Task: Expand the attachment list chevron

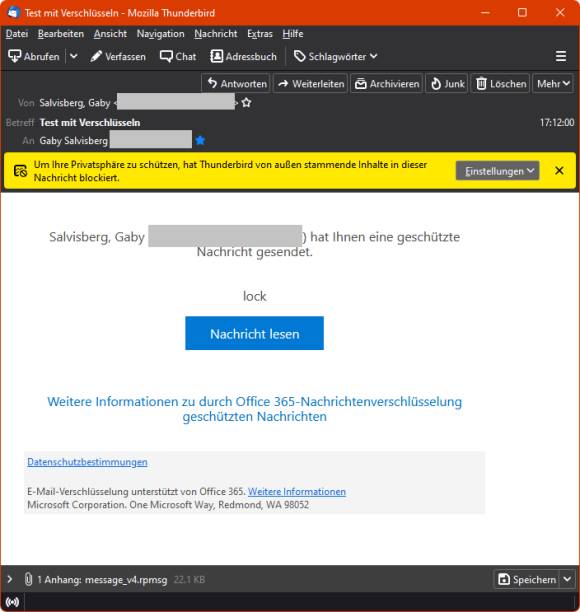Action: coord(10,580)
